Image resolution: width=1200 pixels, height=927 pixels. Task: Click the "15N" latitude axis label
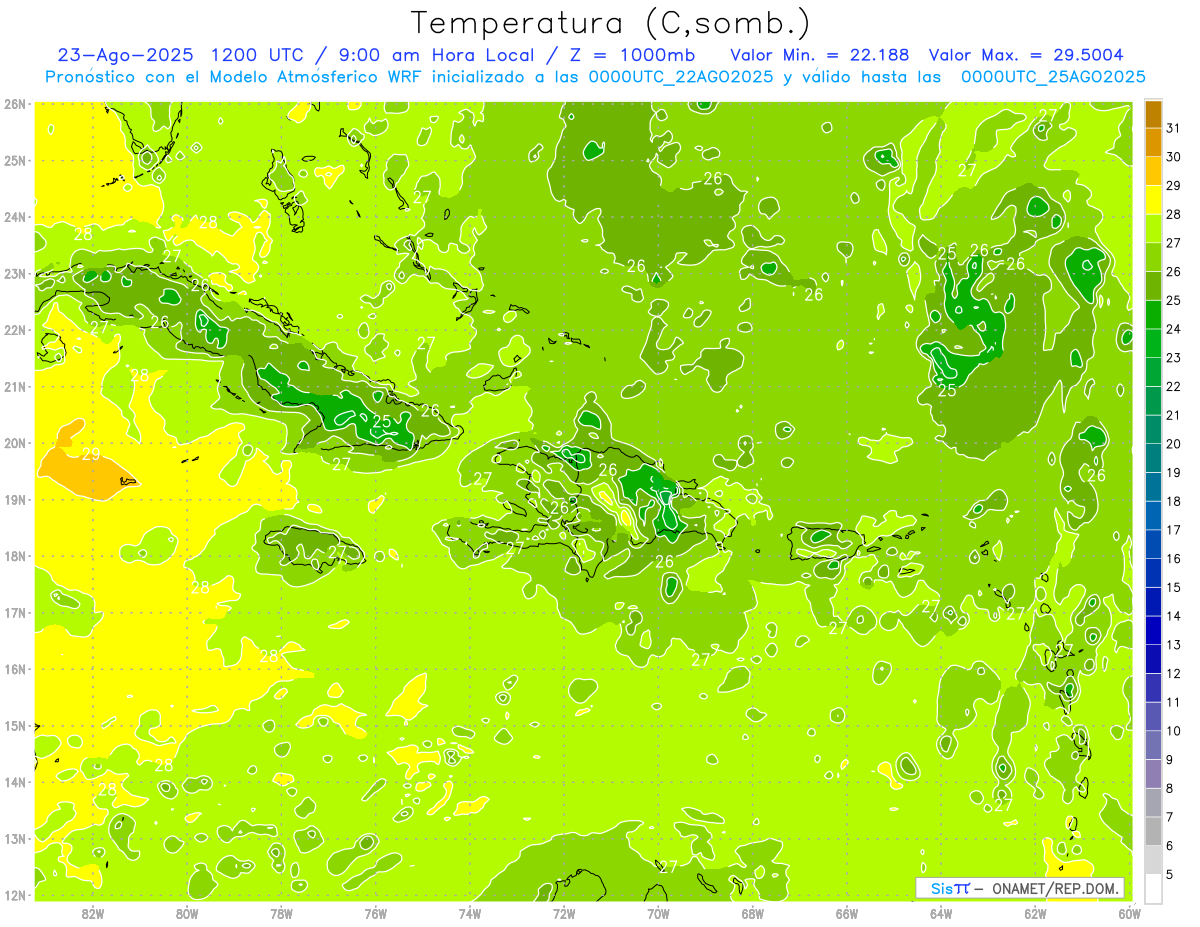[x=14, y=725]
